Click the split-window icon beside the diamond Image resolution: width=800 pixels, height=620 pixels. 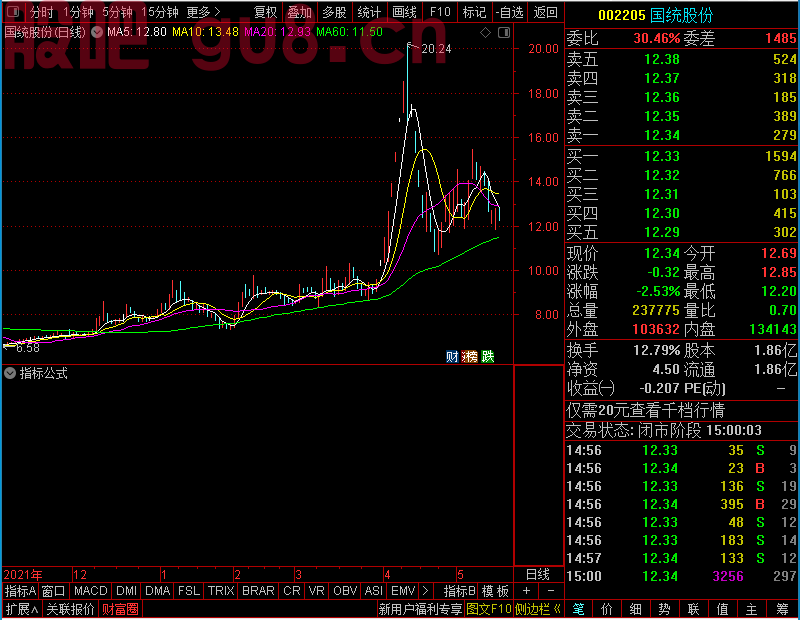click(504, 33)
